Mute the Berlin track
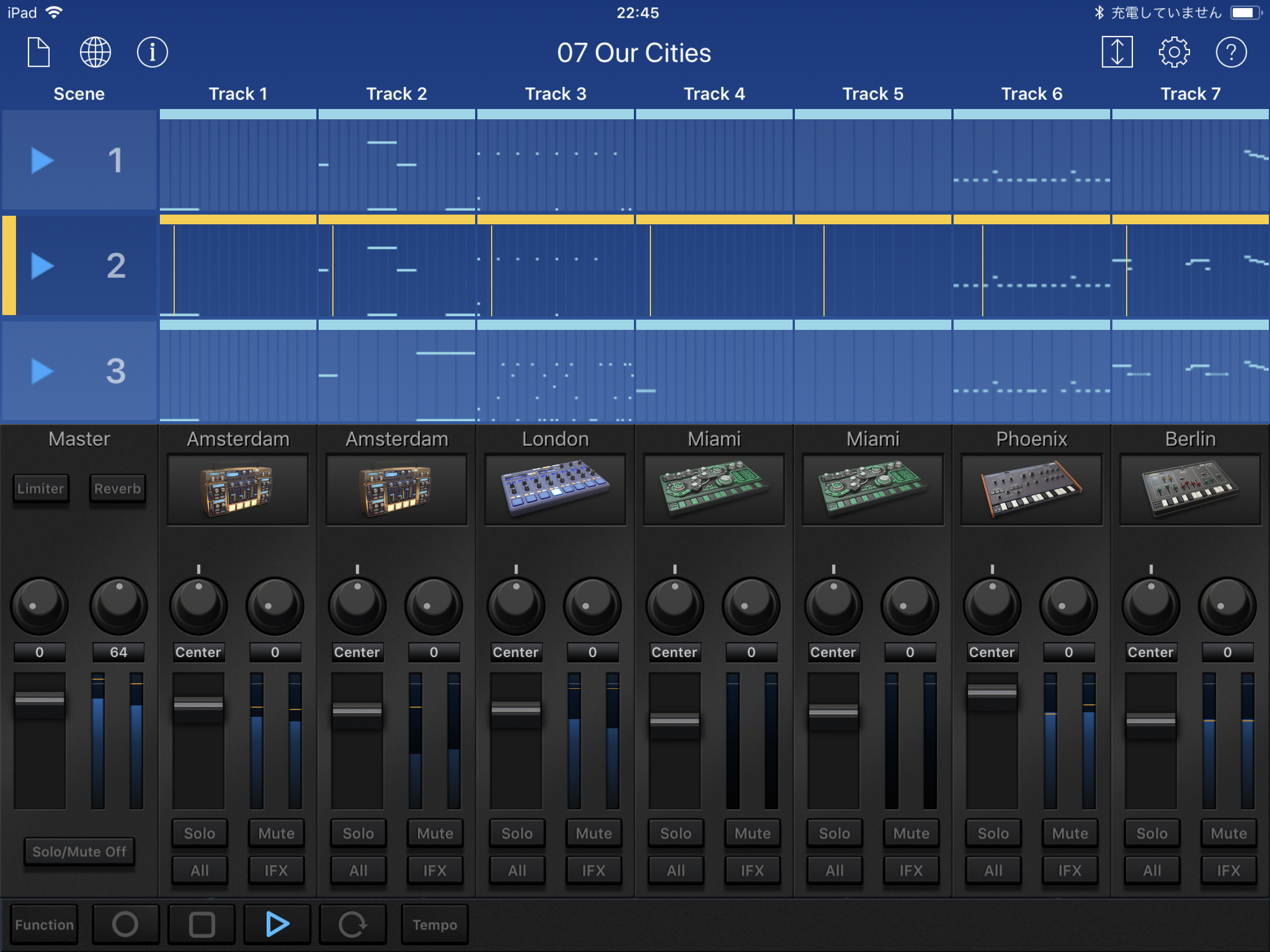 (x=1228, y=833)
